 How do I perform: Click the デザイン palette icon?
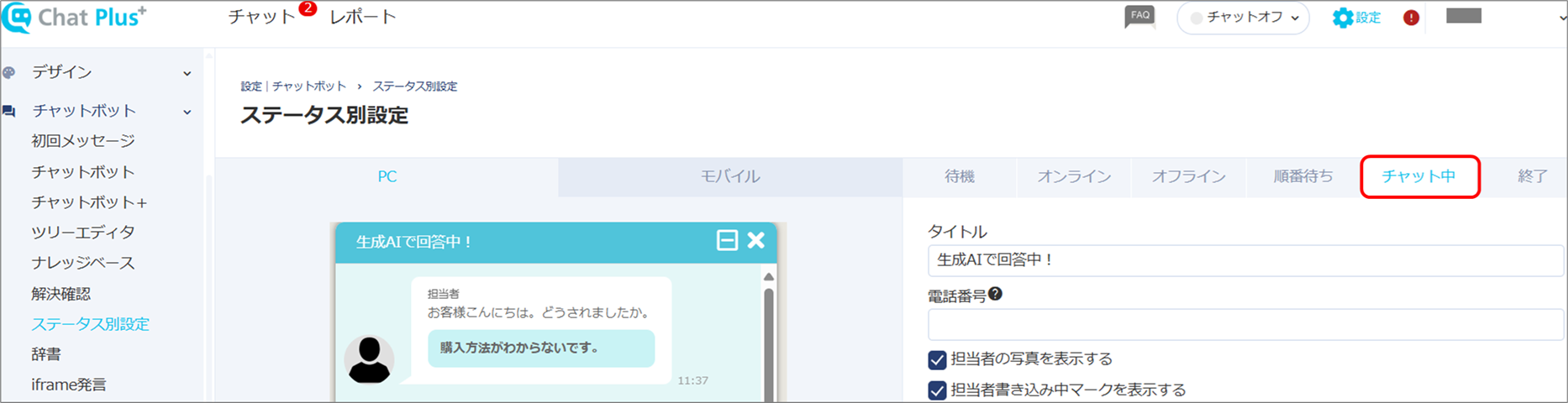9,73
